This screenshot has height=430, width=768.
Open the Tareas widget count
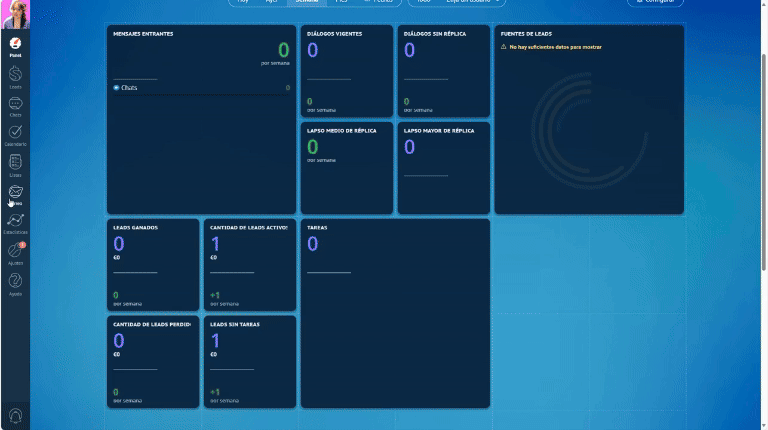tap(312, 243)
